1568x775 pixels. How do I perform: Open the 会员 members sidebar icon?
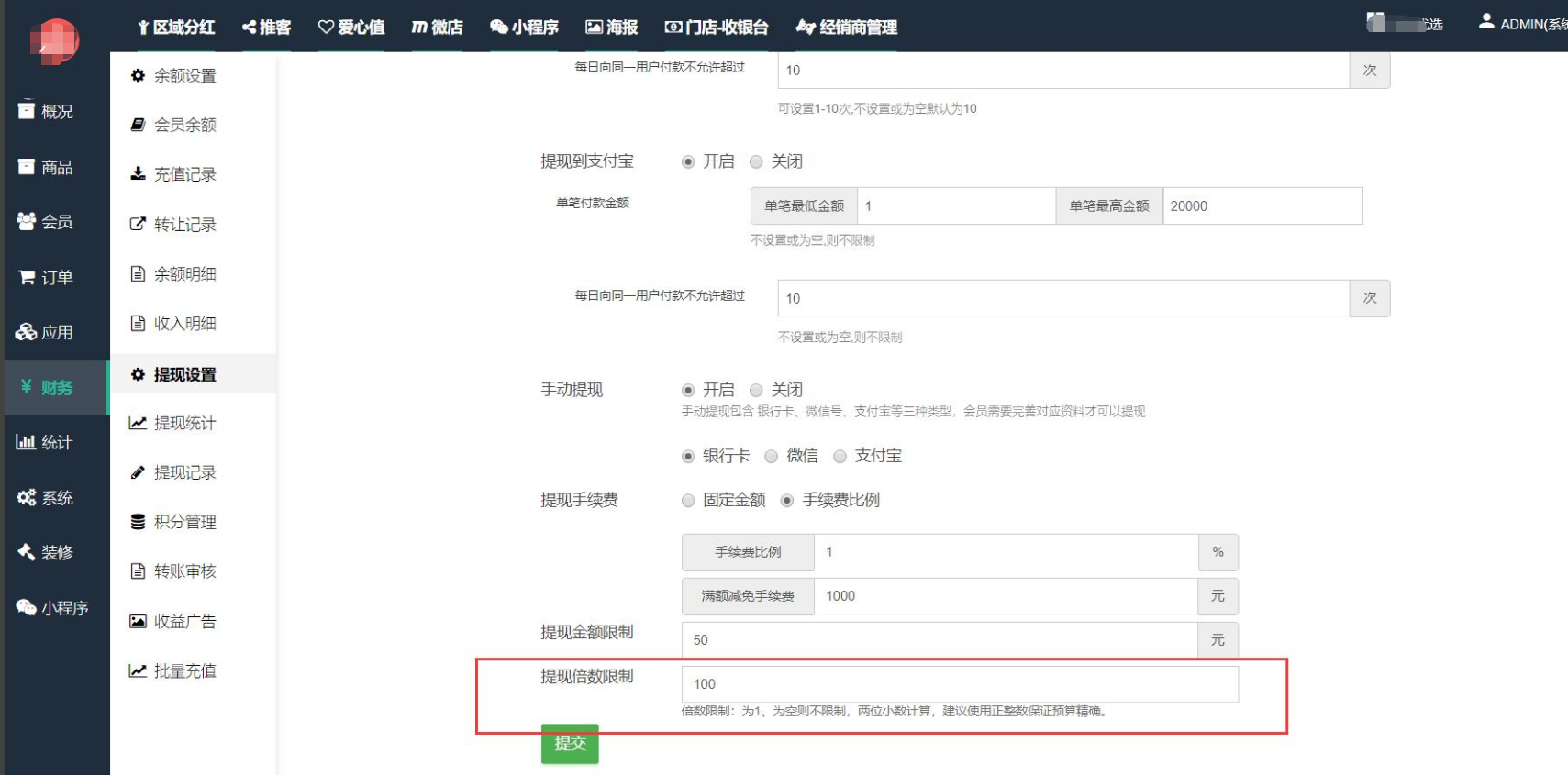pos(26,222)
